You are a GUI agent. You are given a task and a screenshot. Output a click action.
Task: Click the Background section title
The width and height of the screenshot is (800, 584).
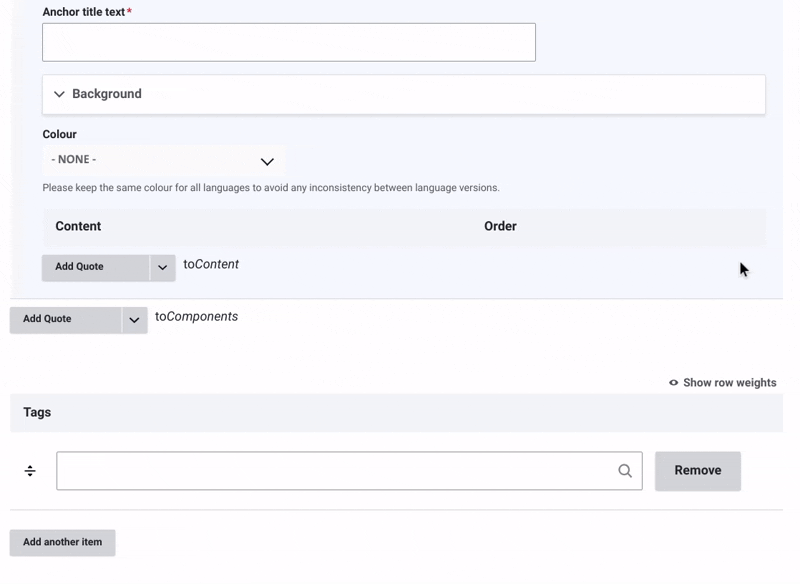(x=107, y=94)
